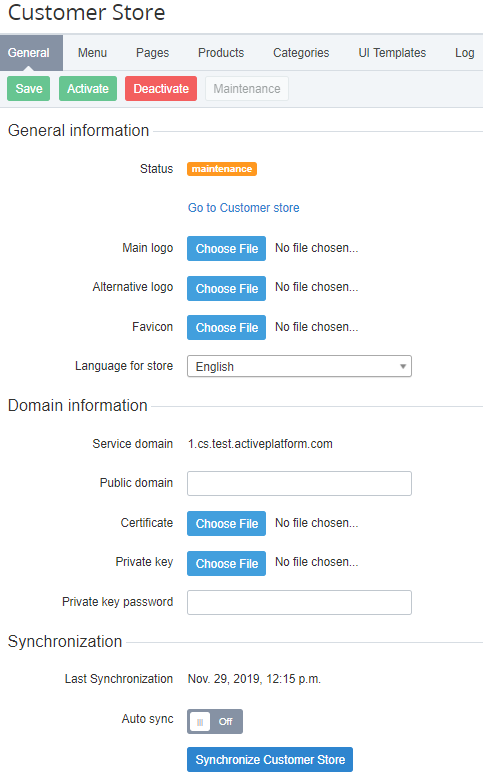Click the red Deactivate button

[x=161, y=89]
